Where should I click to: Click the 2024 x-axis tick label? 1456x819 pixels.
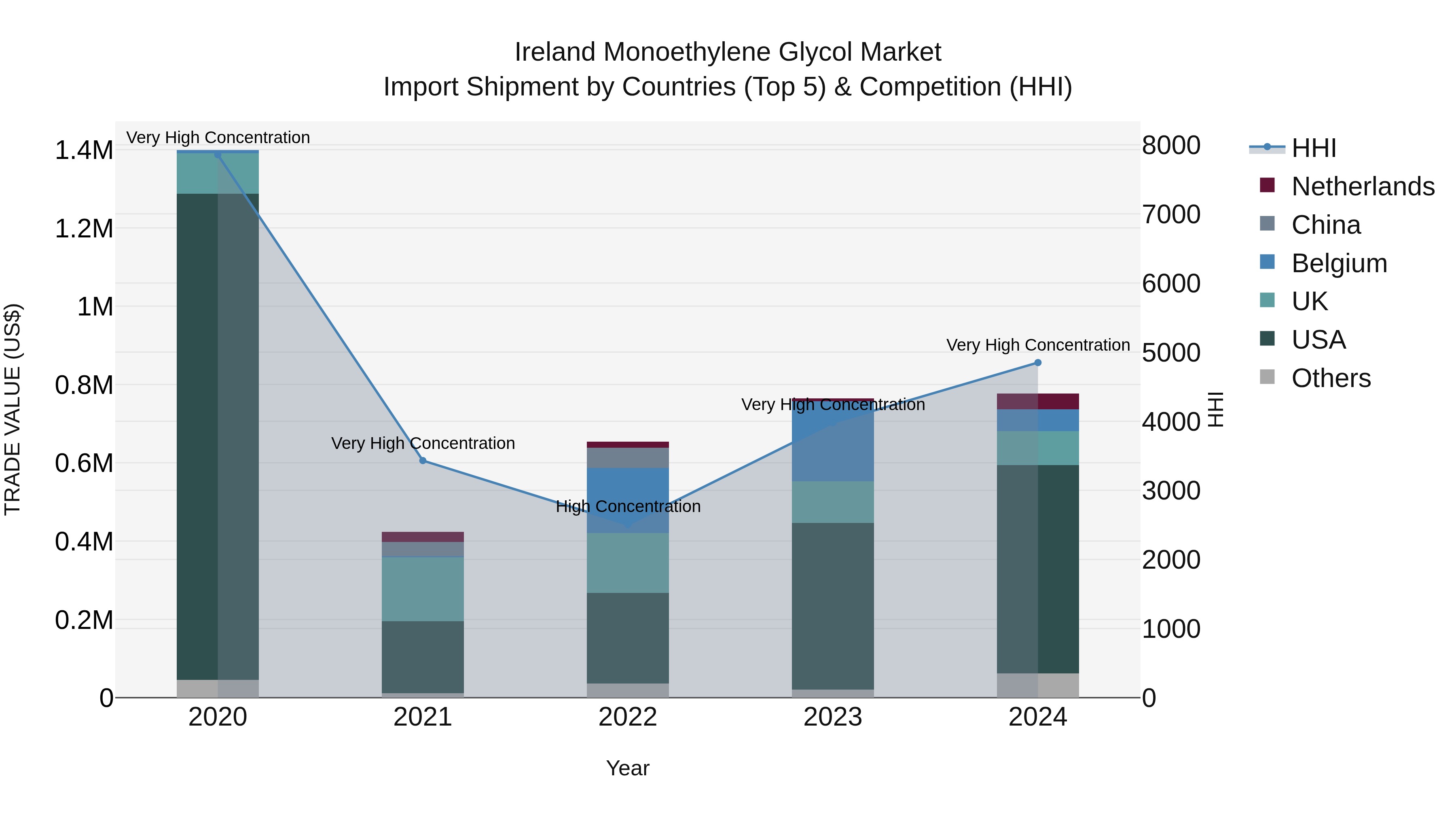point(1038,717)
